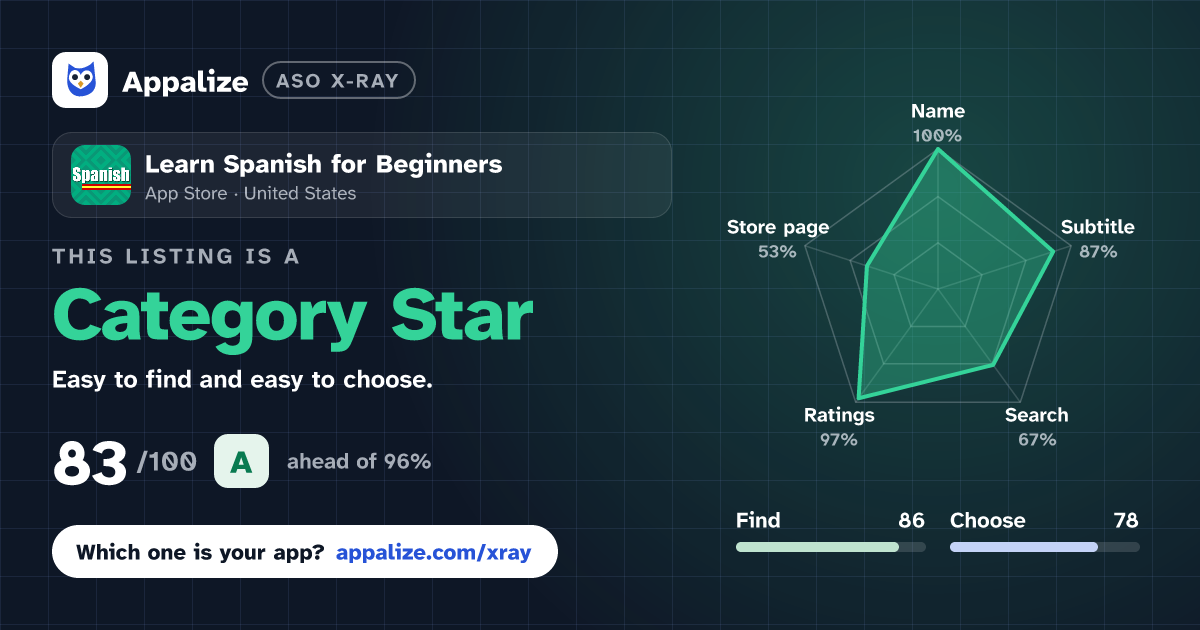1200x630 pixels.
Task: Open the appalize.com/xray link
Action: 434,552
